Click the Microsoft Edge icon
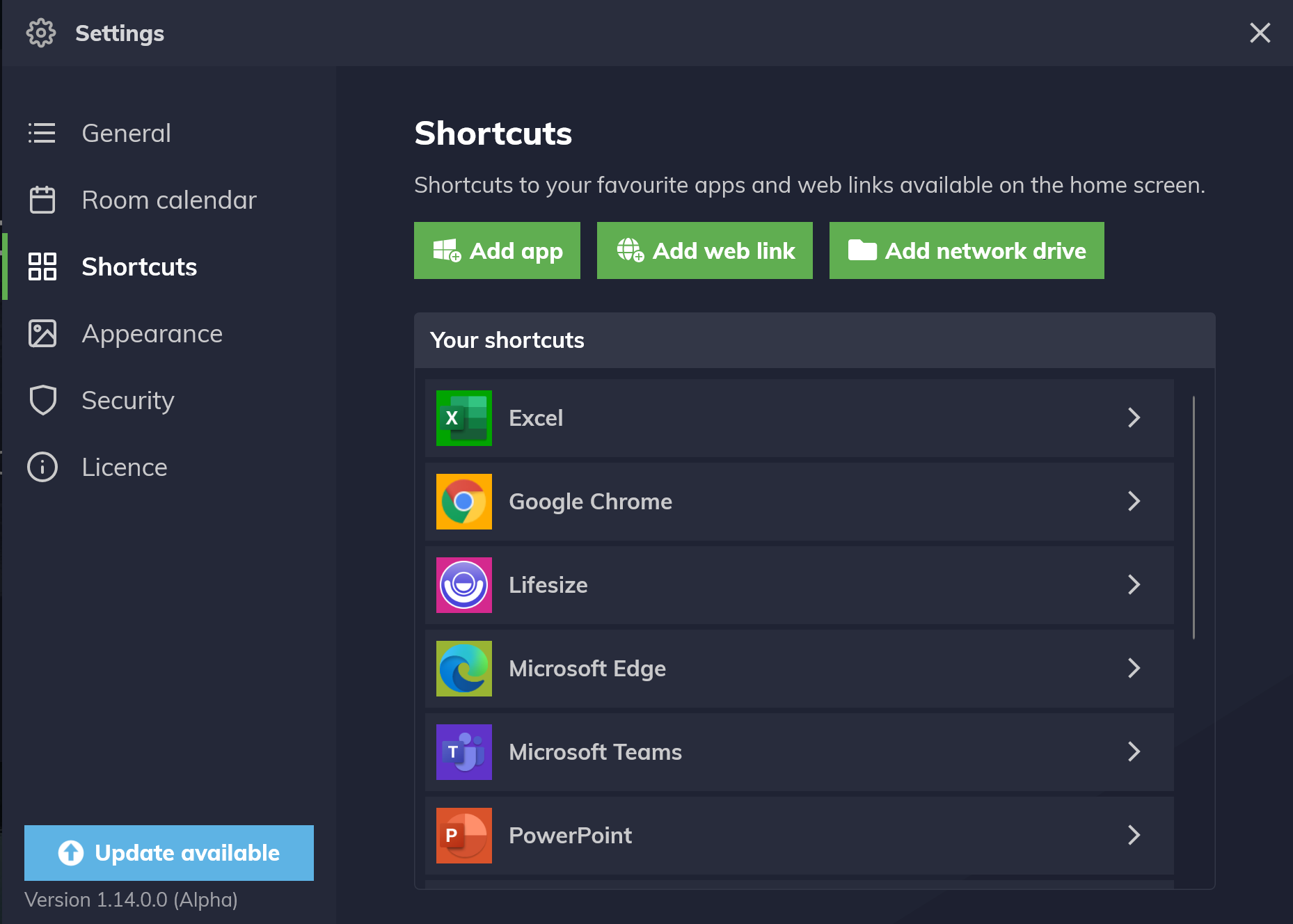Image resolution: width=1293 pixels, height=924 pixels. coord(463,669)
